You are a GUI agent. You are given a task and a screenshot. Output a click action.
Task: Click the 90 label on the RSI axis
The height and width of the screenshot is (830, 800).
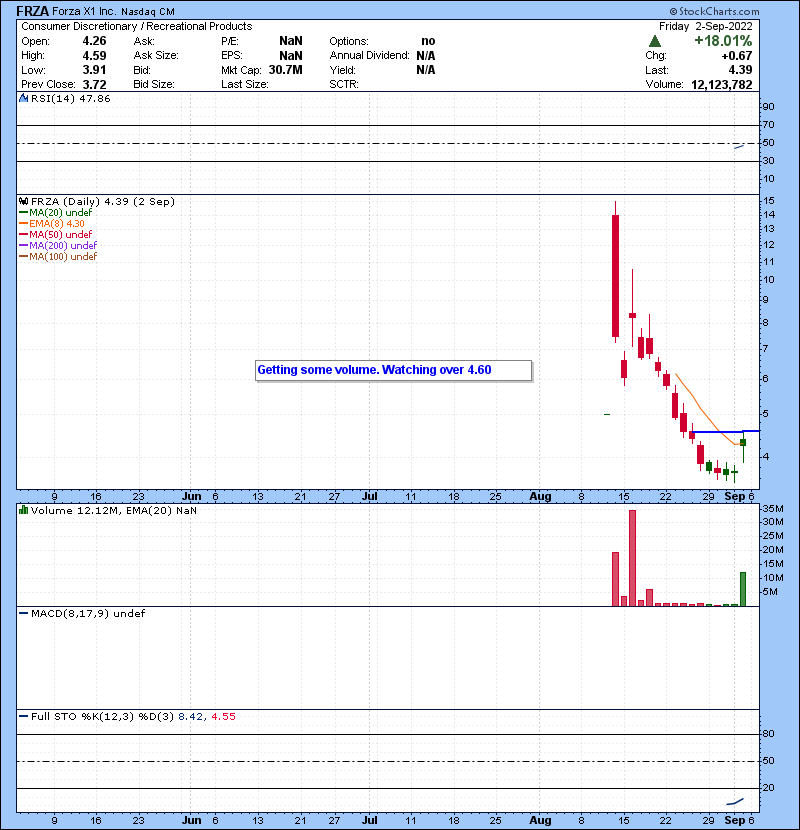[x=768, y=106]
